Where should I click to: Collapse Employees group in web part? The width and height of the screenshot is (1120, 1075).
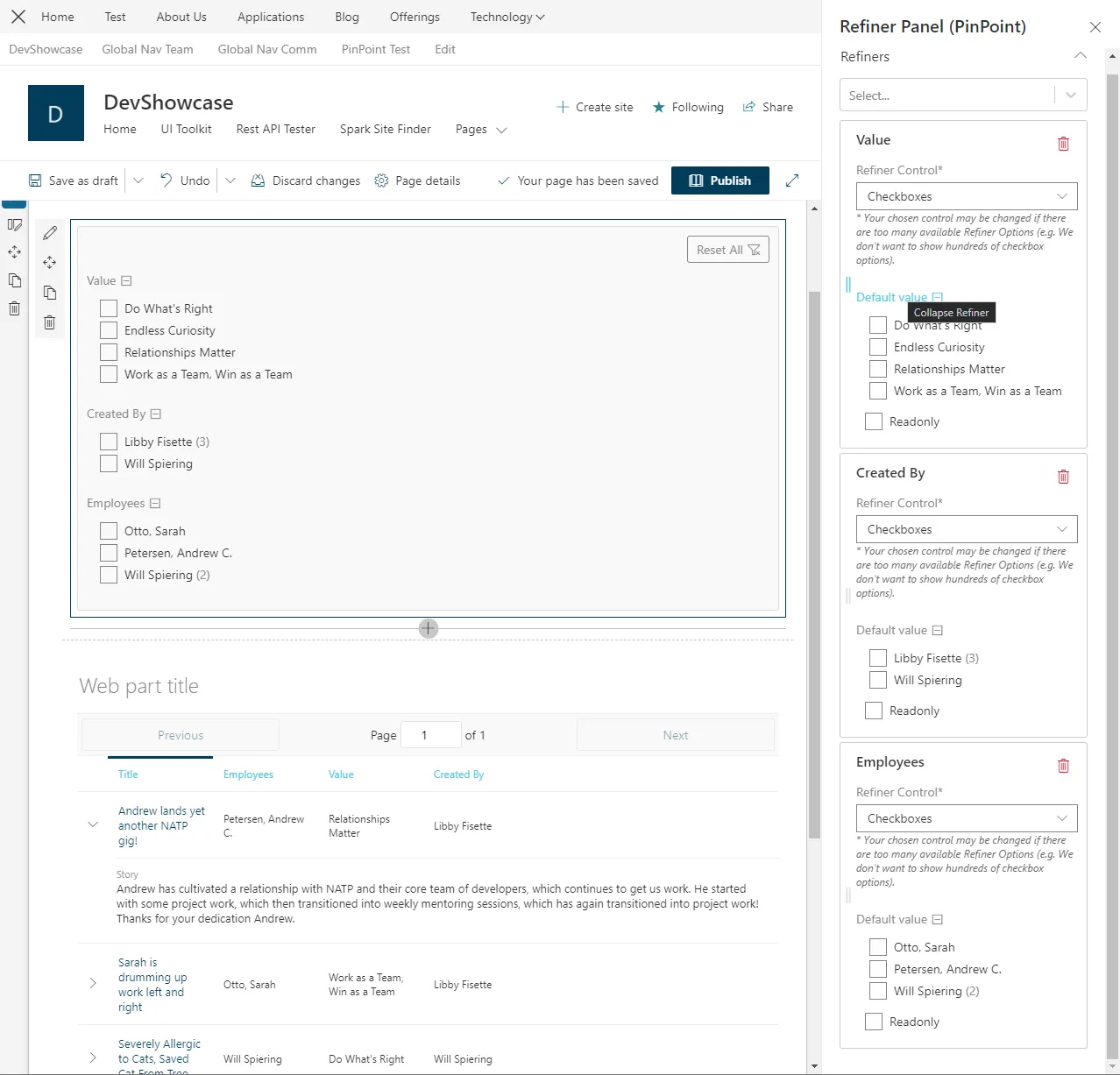(x=155, y=503)
